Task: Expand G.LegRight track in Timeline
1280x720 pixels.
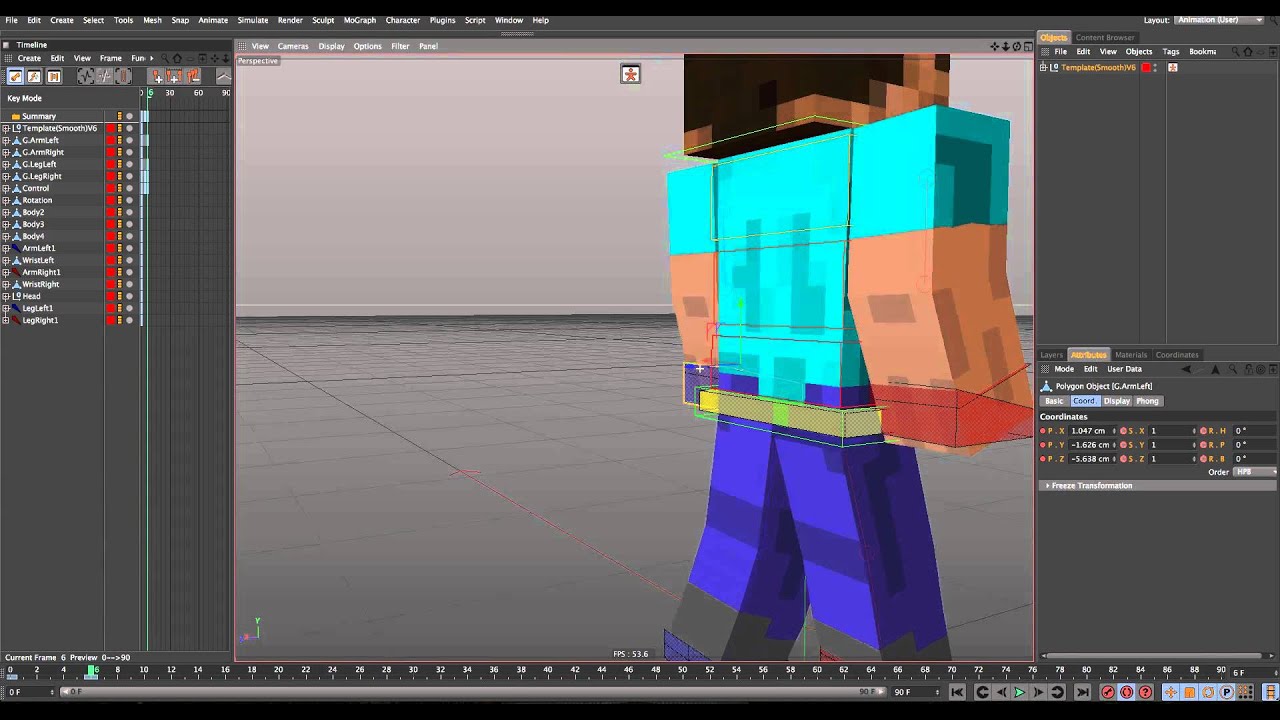Action: [6, 176]
